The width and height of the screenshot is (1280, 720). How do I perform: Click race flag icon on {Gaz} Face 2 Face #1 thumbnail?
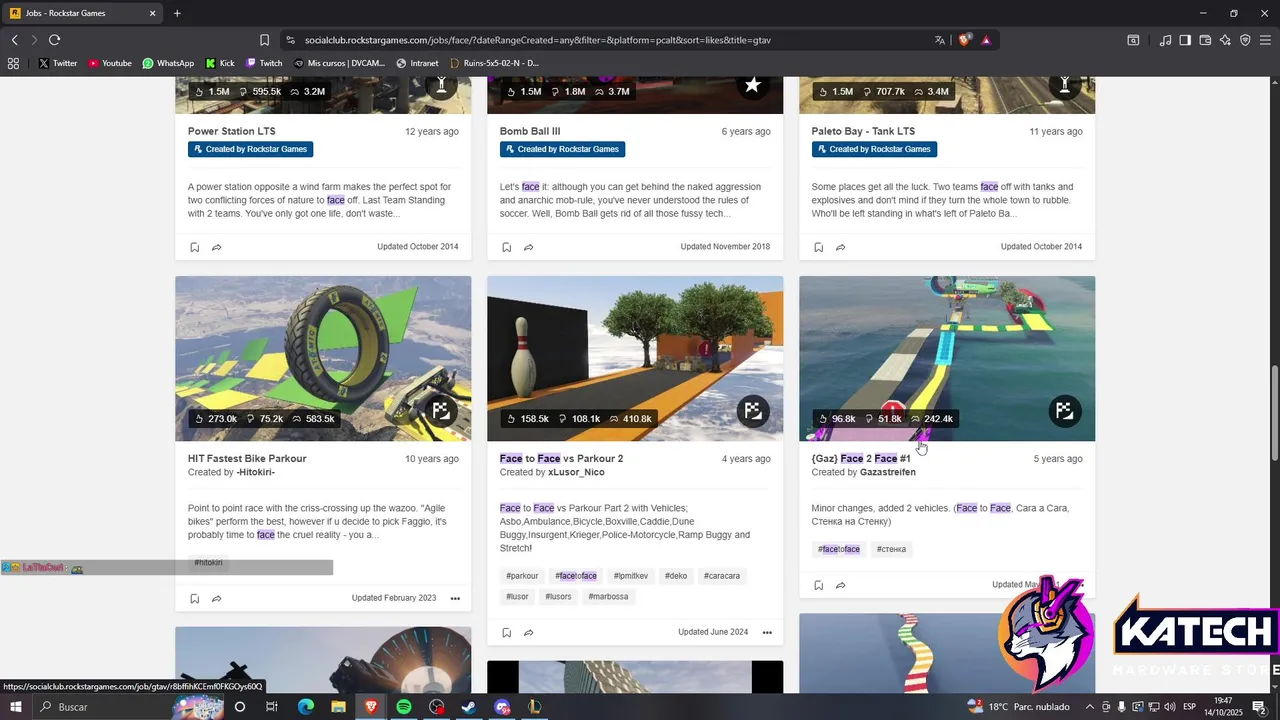tap(1065, 411)
